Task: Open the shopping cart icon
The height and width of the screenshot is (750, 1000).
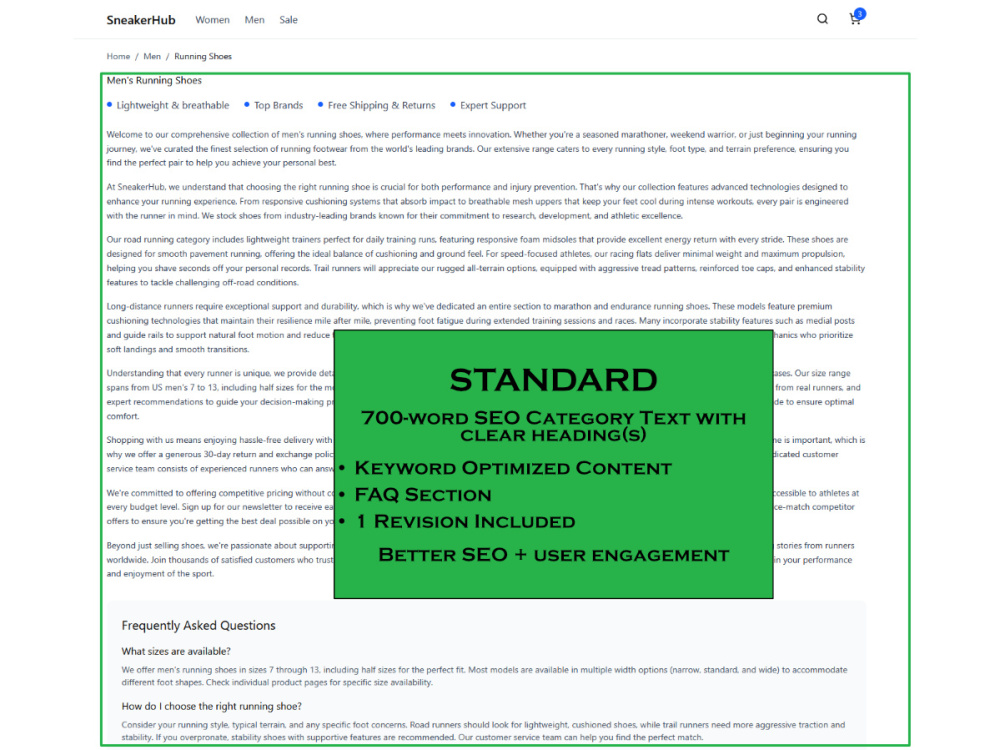Action: click(x=855, y=20)
